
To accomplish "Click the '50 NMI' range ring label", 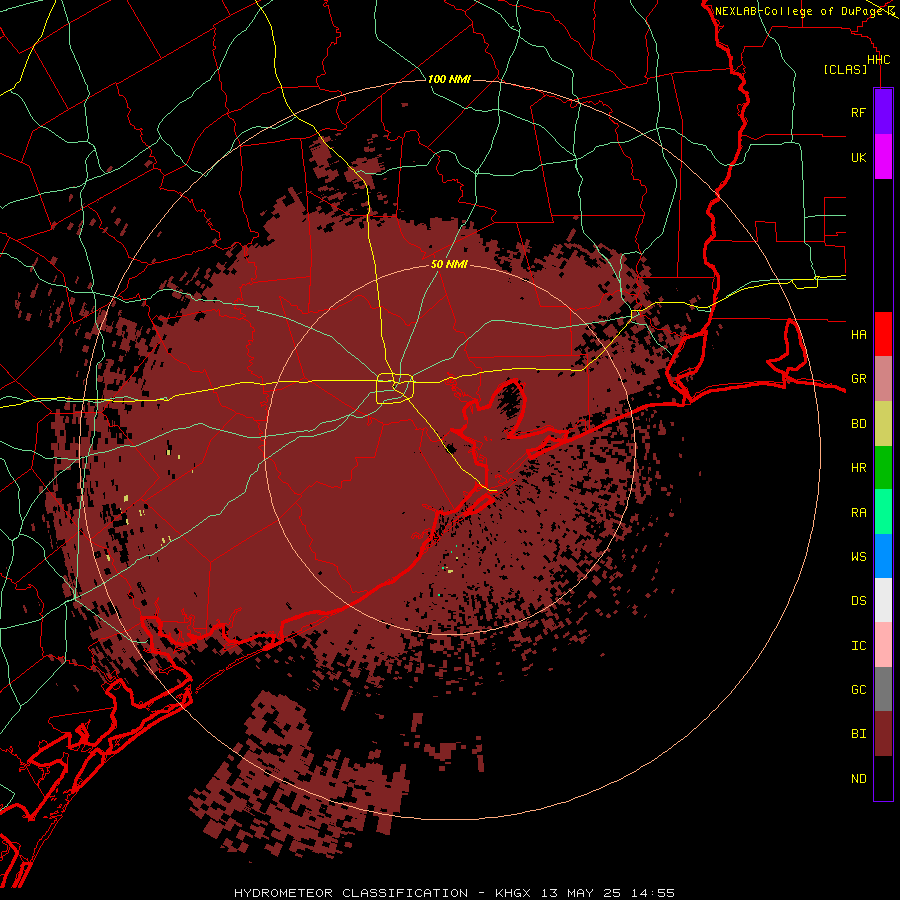I will [x=449, y=264].
